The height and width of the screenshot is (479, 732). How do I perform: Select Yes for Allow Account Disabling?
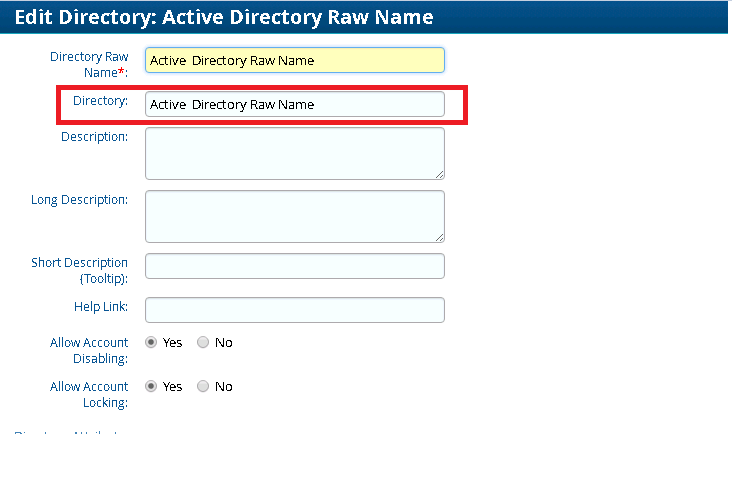(151, 342)
